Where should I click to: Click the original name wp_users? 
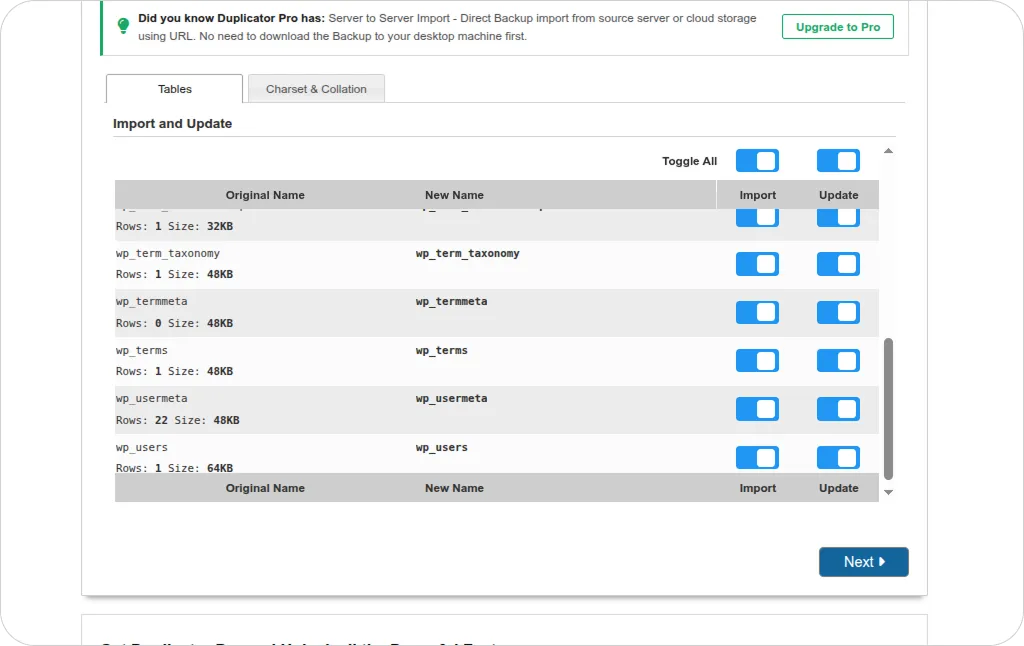142,447
